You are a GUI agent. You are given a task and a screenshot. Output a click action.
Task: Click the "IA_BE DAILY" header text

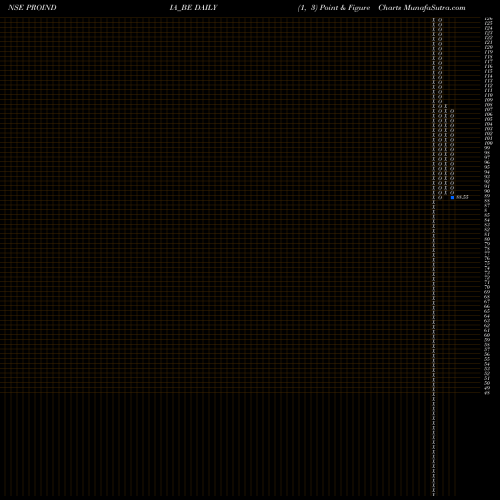[193, 8]
